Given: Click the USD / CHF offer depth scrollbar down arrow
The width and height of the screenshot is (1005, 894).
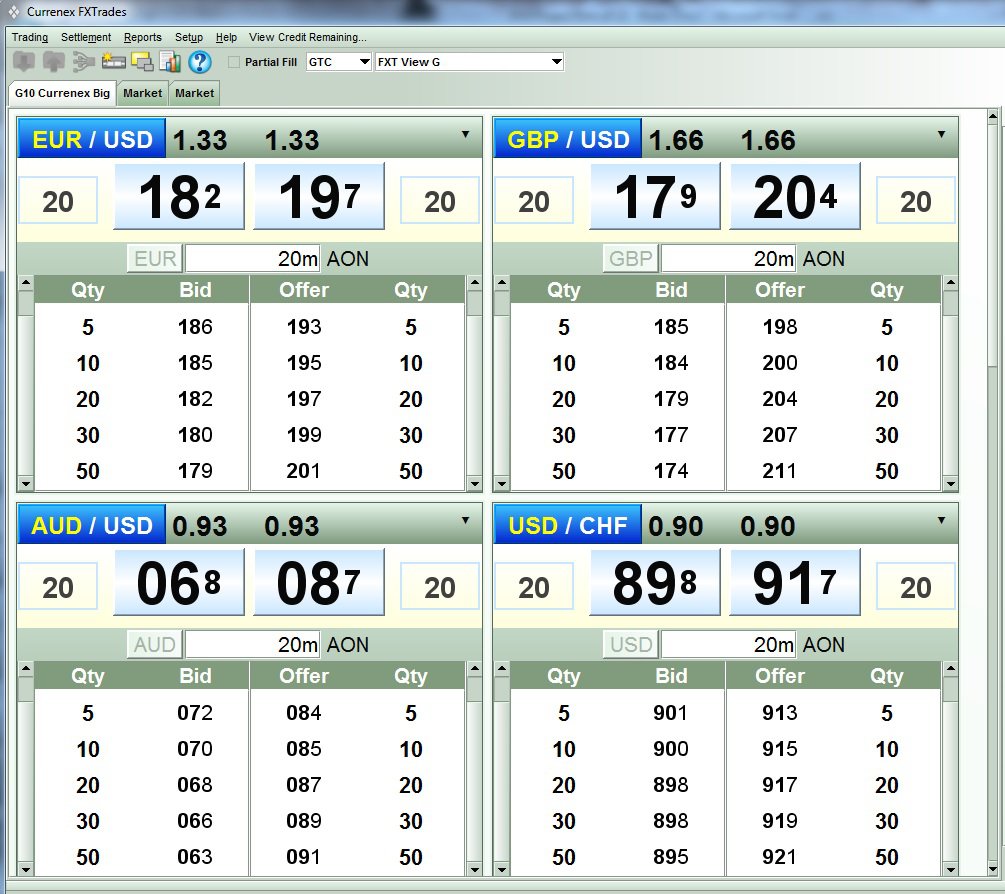Looking at the screenshot, I should [x=951, y=870].
